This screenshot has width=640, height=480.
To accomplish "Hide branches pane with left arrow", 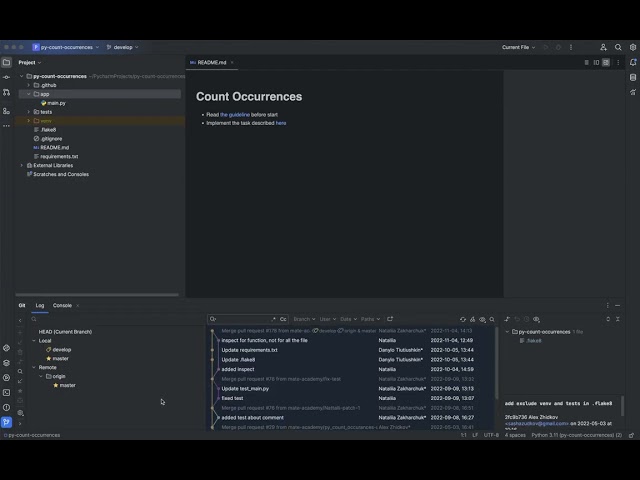I will [x=20, y=320].
